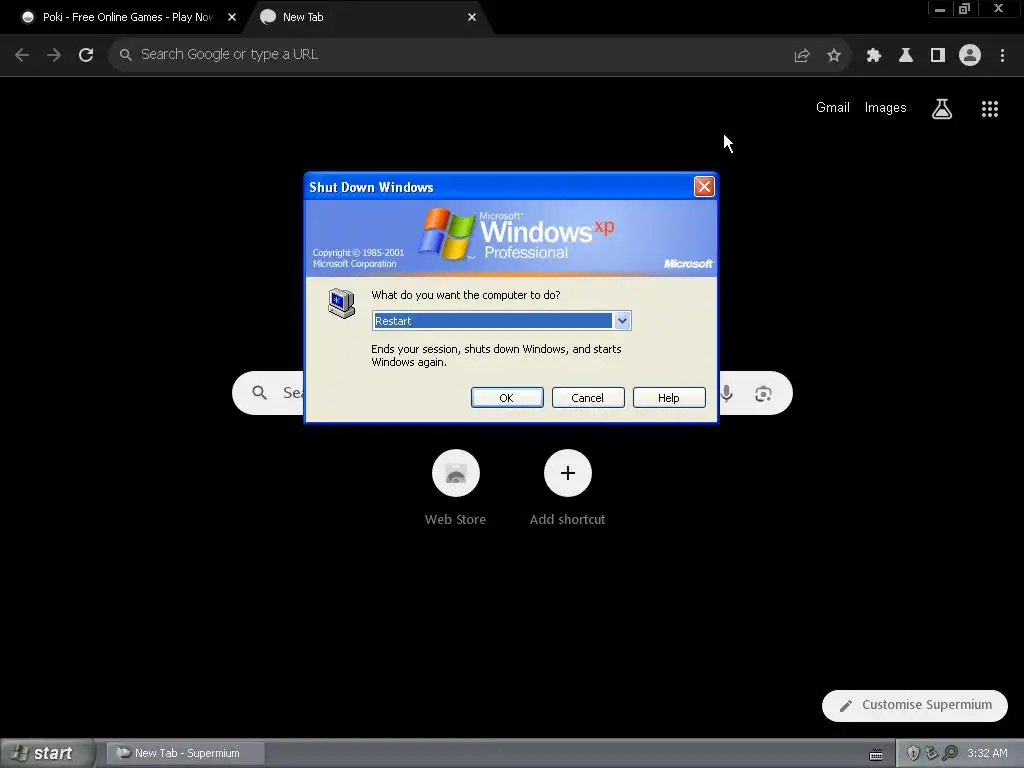Reload the current page
Image resolution: width=1024 pixels, height=768 pixels.
pyautogui.click(x=86, y=55)
